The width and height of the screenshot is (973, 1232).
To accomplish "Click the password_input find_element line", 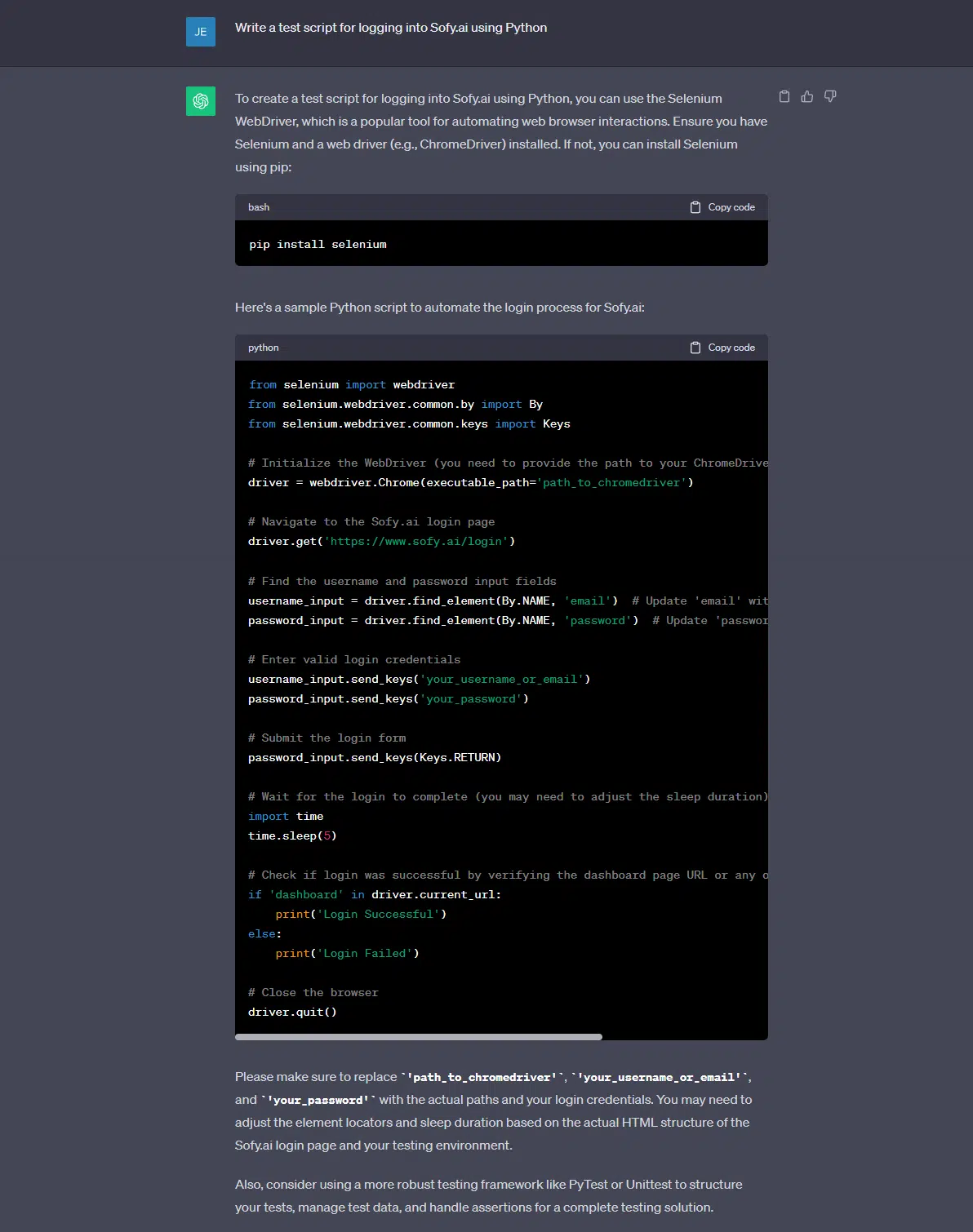I will [508, 621].
